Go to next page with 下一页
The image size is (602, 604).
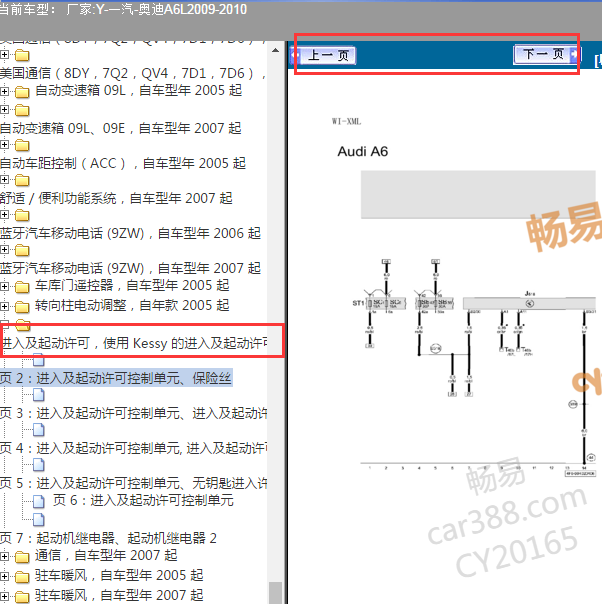coord(547,54)
